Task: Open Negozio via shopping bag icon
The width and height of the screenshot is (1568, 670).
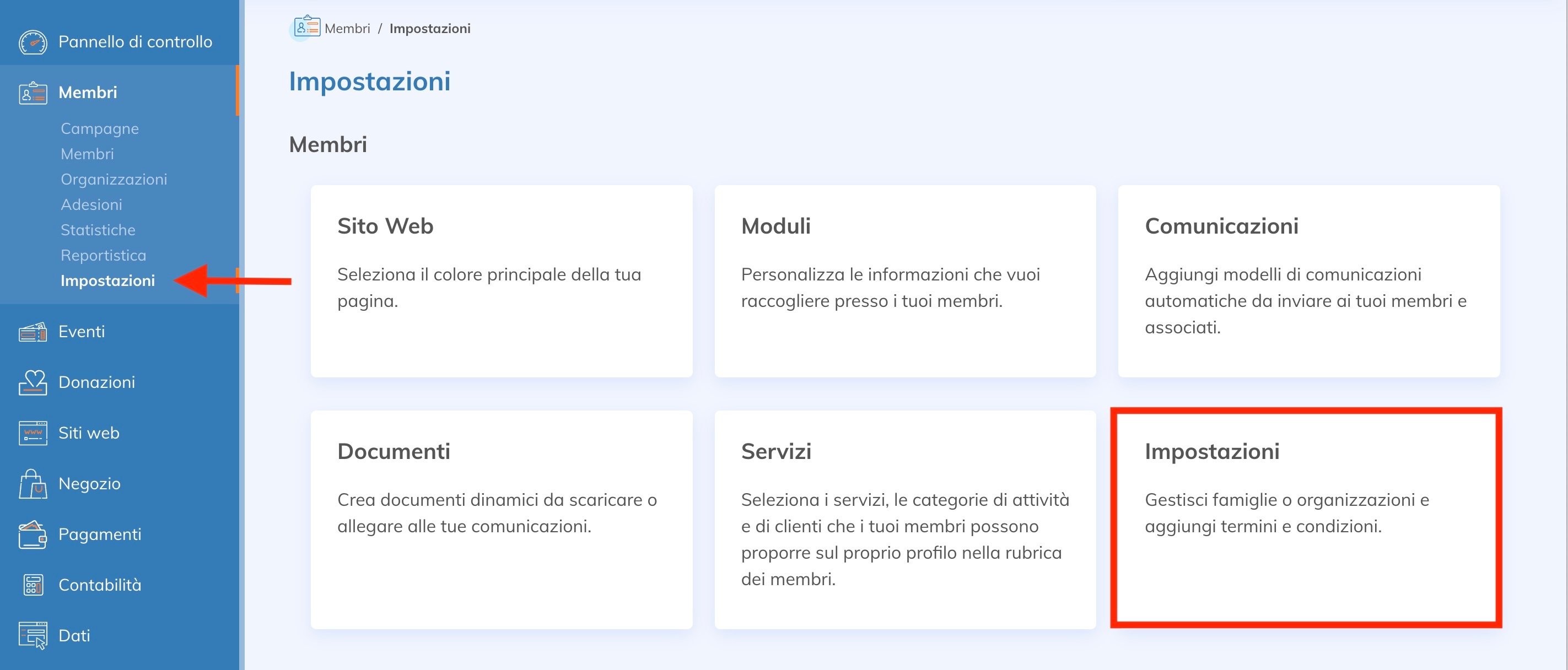Action: click(x=33, y=484)
